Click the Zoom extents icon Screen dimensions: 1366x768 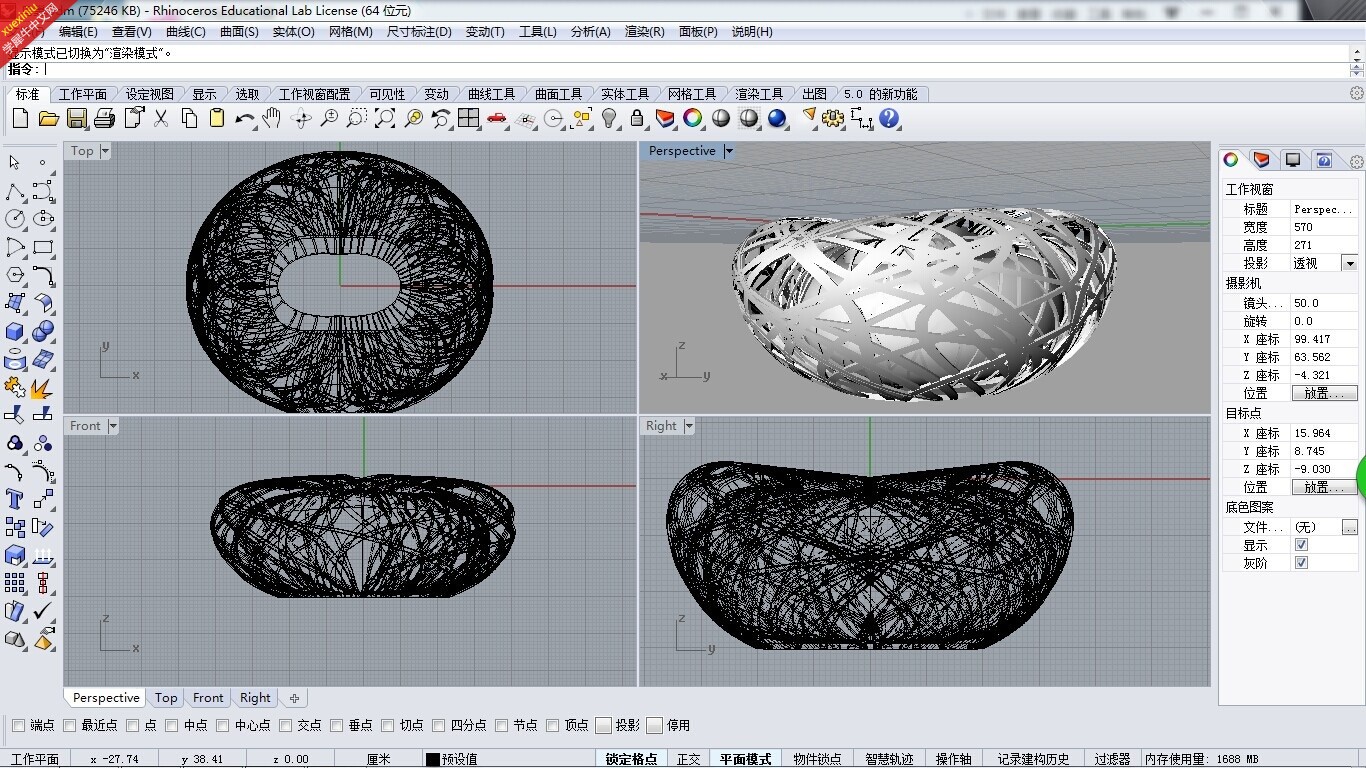pos(385,118)
